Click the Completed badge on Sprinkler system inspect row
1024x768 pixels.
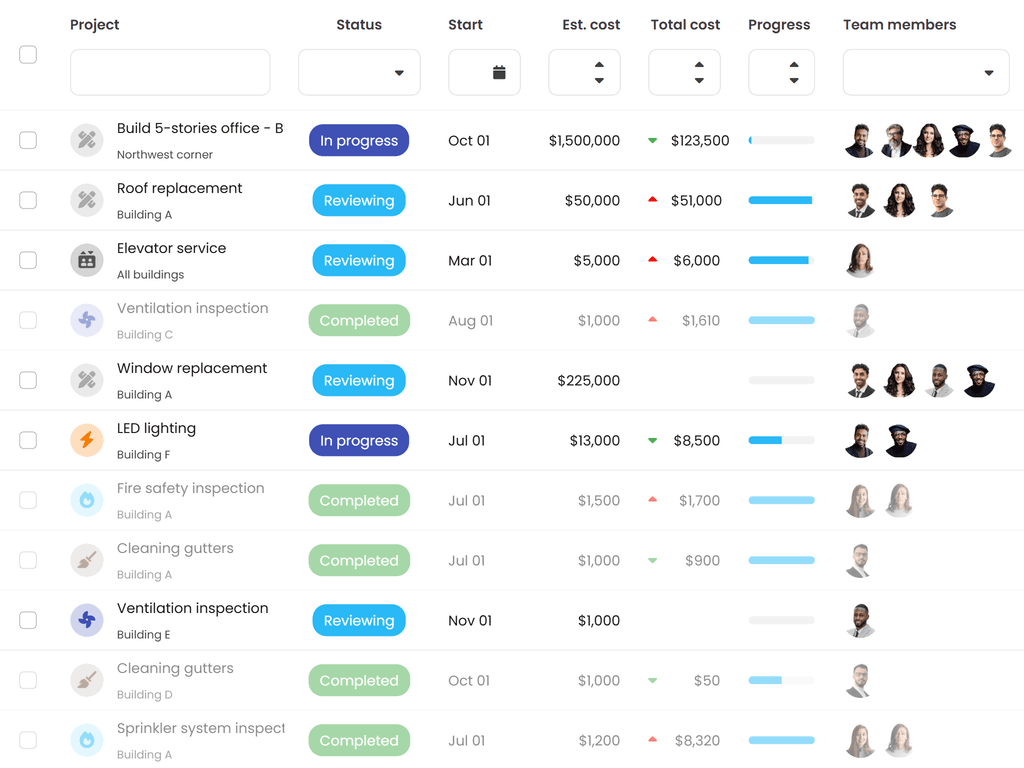coord(359,740)
